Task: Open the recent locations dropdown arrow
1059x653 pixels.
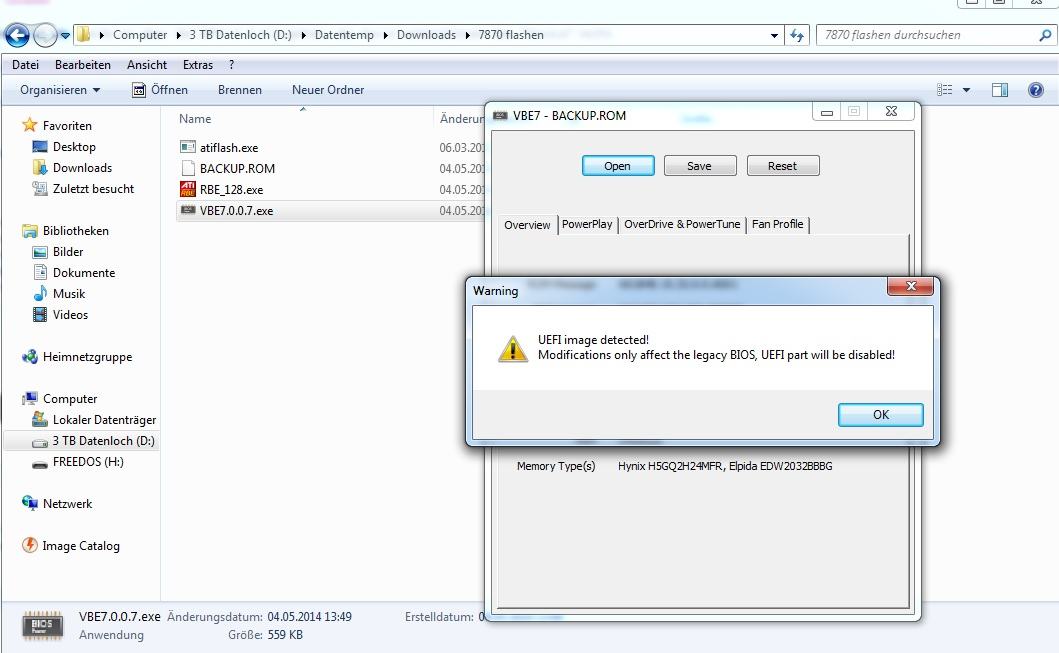Action: click(65, 36)
